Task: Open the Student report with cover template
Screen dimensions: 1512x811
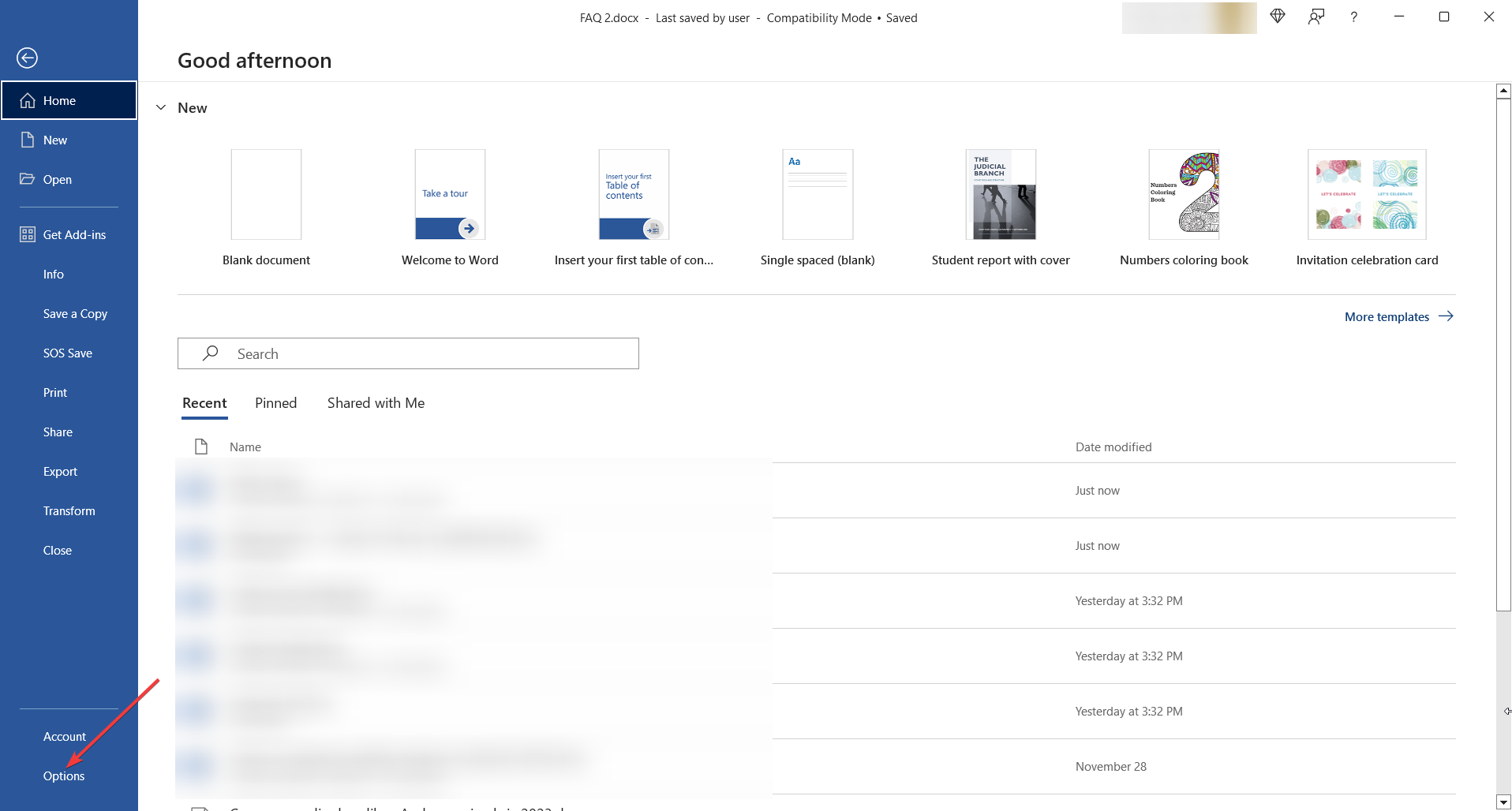Action: 1001,208
